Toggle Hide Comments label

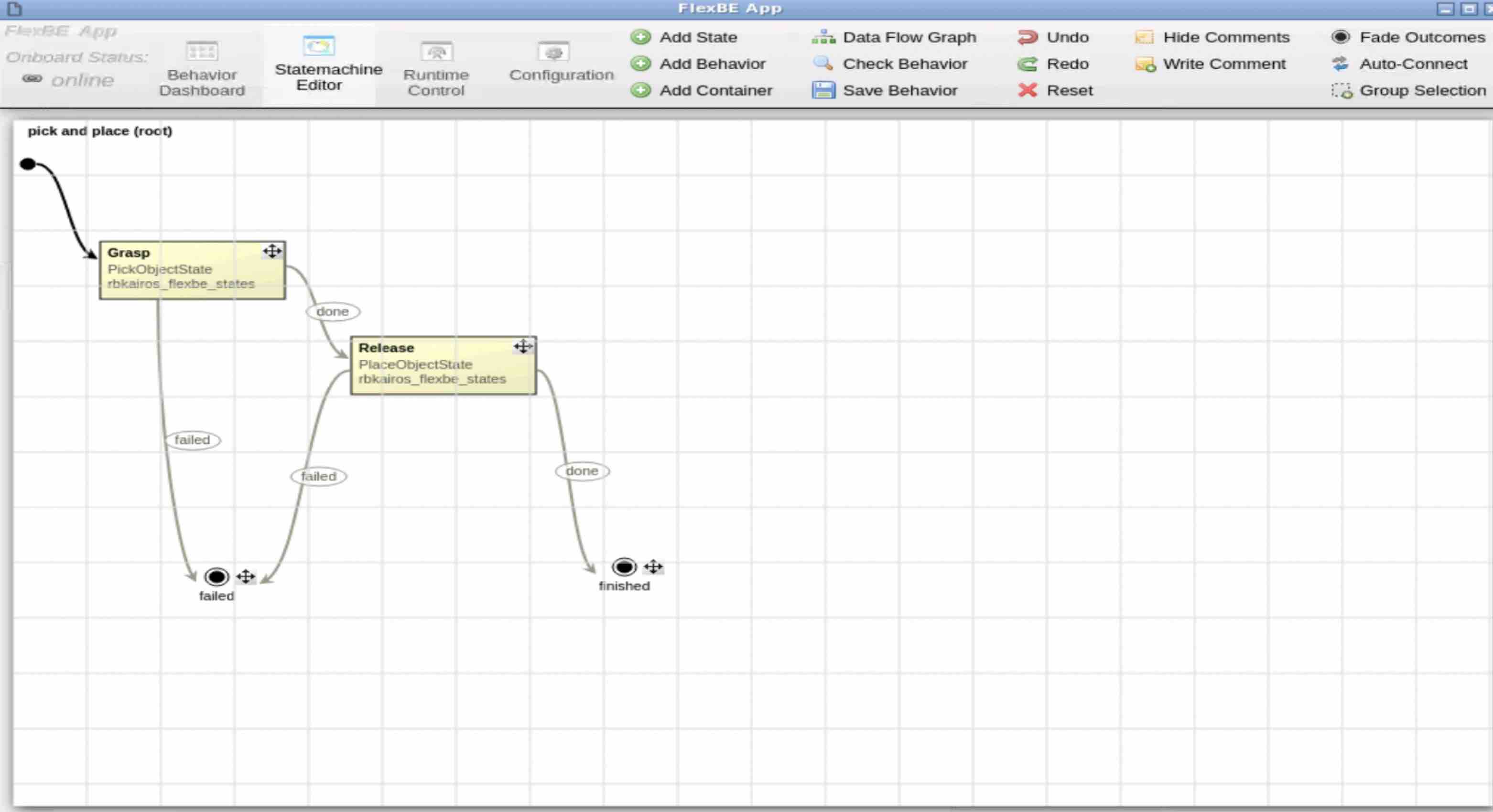1226,37
